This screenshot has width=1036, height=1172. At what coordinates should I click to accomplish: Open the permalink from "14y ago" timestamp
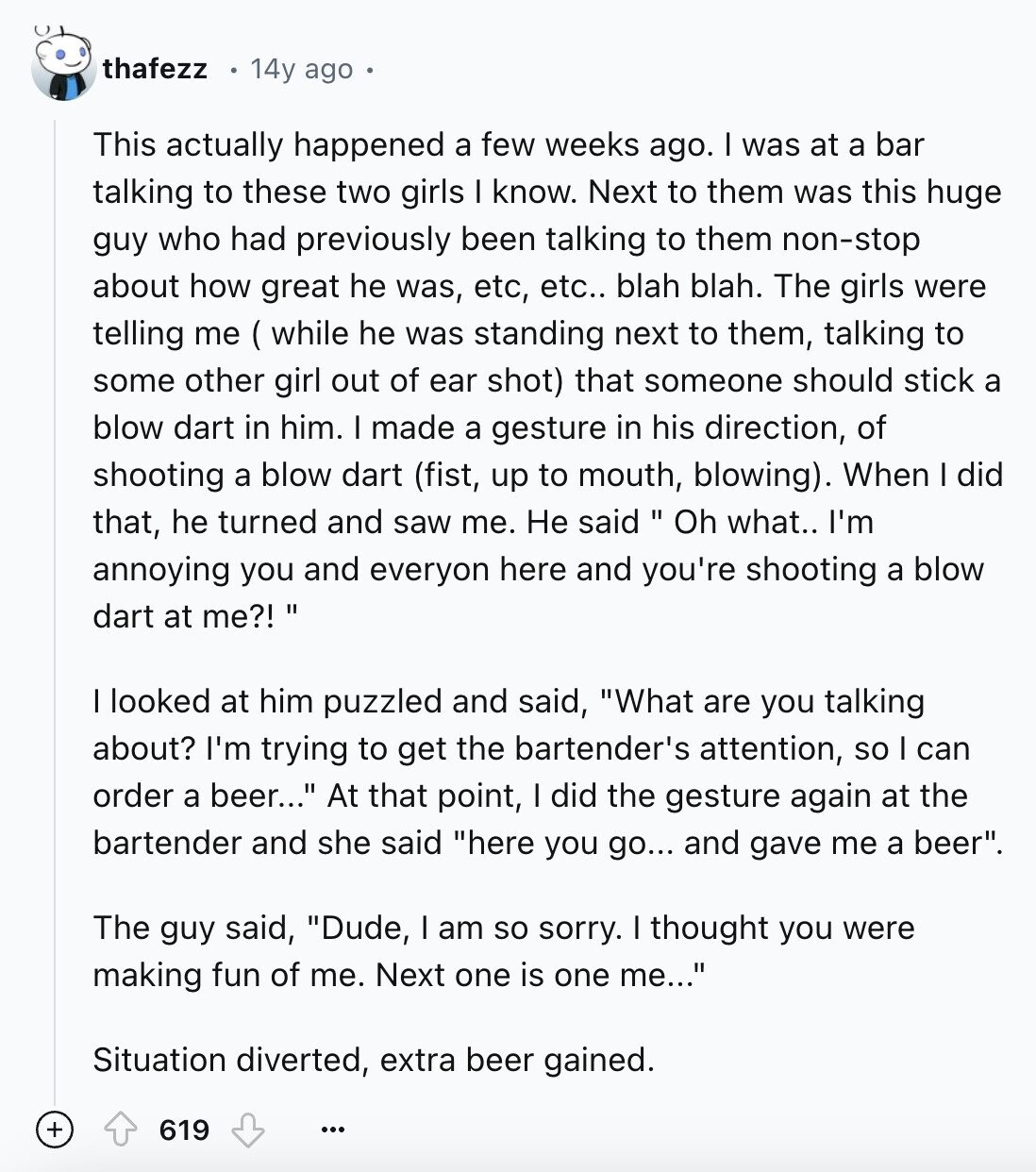click(x=302, y=69)
